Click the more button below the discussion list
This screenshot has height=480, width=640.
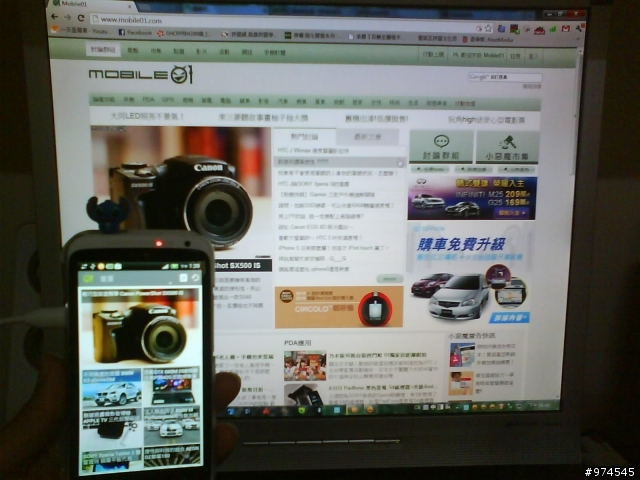click(389, 279)
